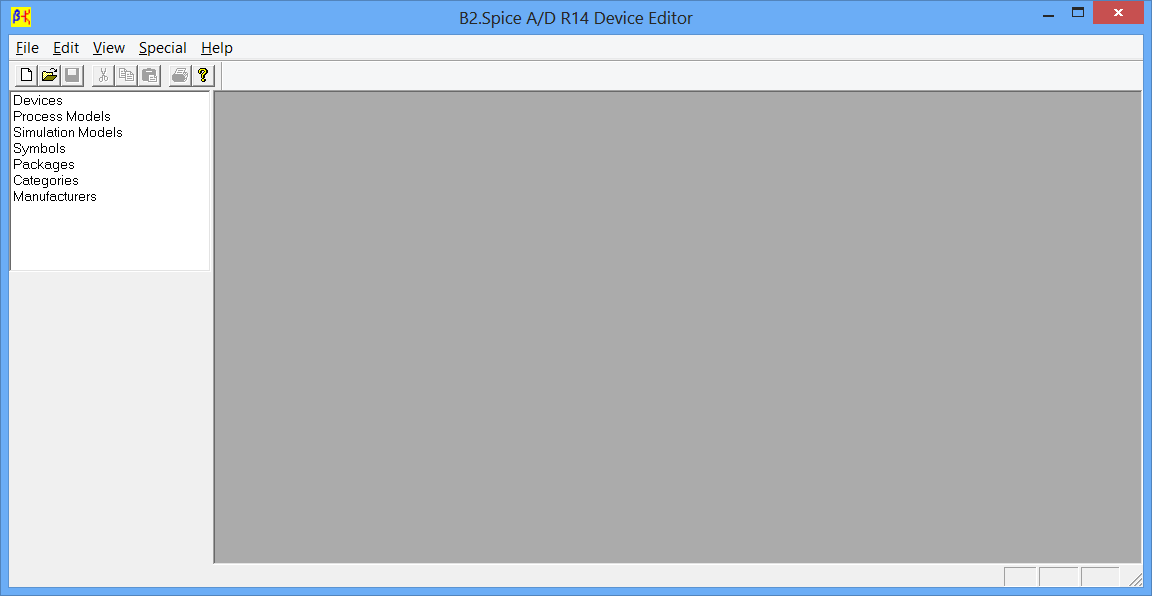Create a new file with the New icon
The image size is (1152, 596).
pos(26,75)
